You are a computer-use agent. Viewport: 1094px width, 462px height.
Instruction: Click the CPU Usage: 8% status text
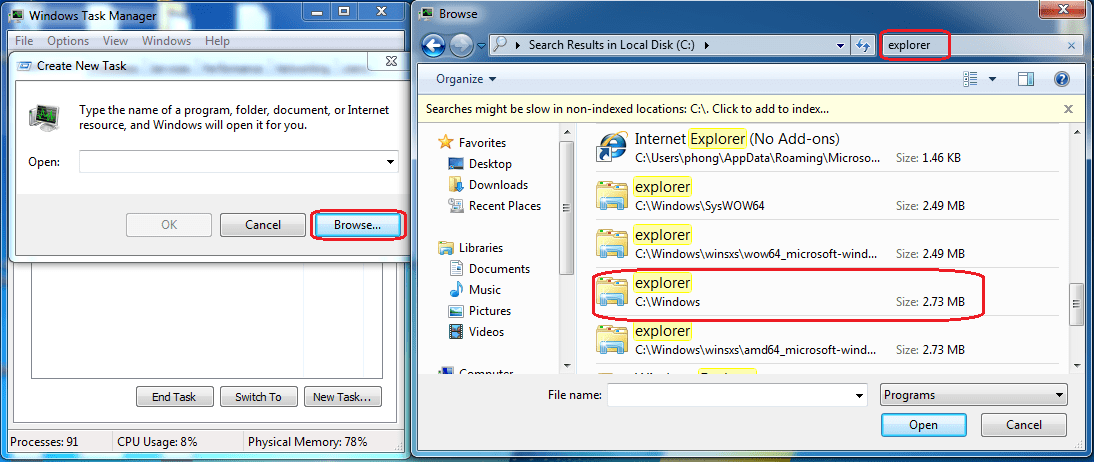point(157,442)
